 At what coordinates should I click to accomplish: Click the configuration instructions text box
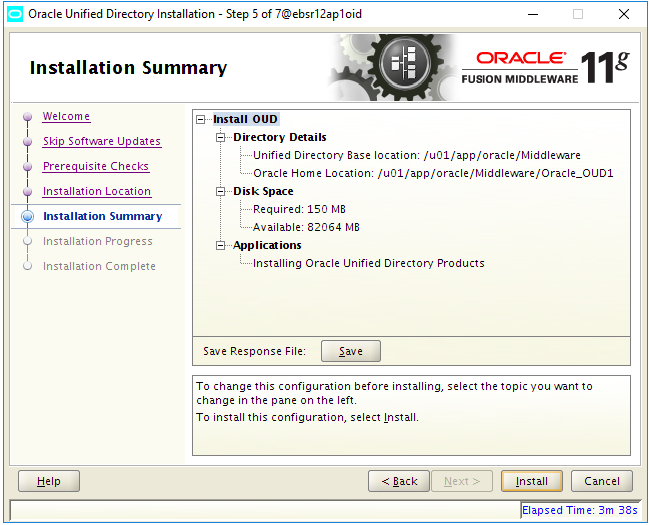[x=411, y=415]
